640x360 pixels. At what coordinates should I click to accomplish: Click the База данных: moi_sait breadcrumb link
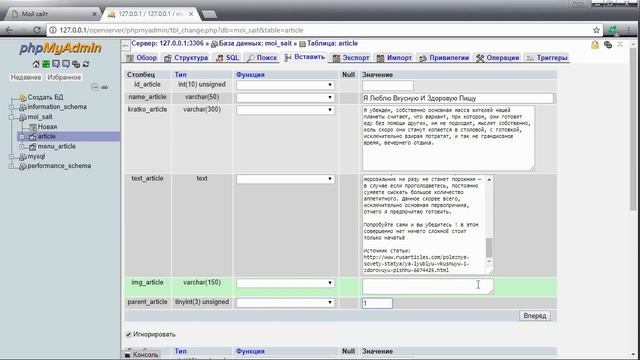click(x=255, y=43)
